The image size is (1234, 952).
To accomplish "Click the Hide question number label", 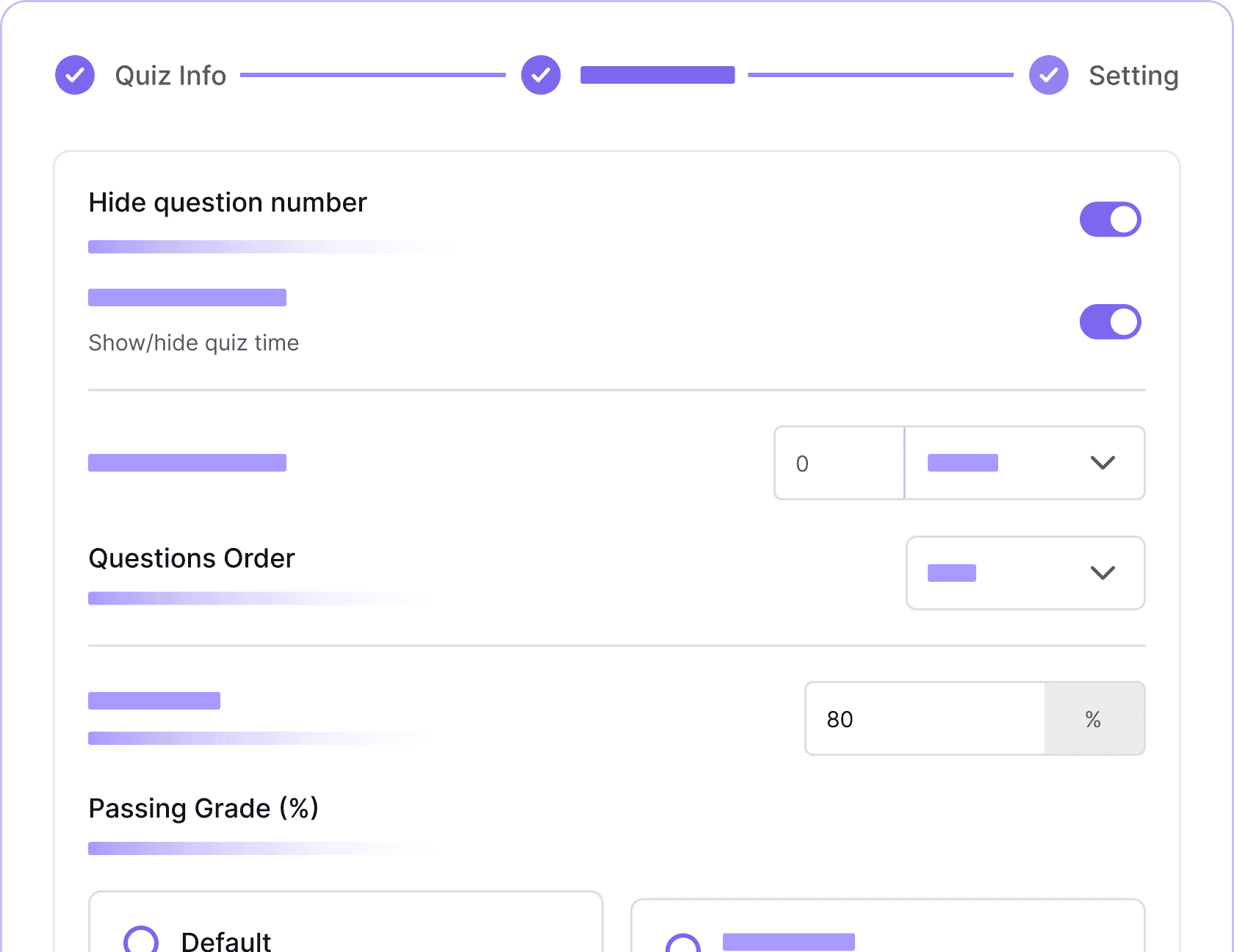I will click(x=228, y=203).
